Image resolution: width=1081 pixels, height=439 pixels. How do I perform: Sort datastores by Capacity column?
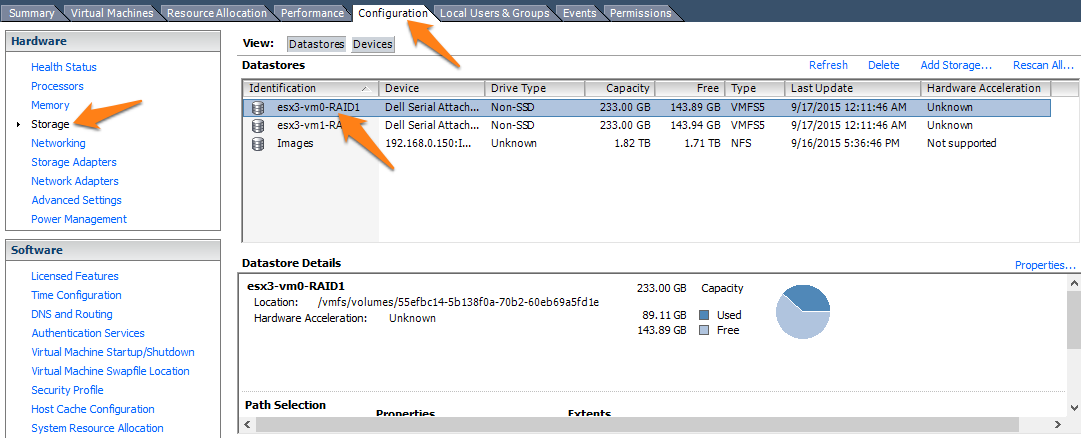point(619,88)
